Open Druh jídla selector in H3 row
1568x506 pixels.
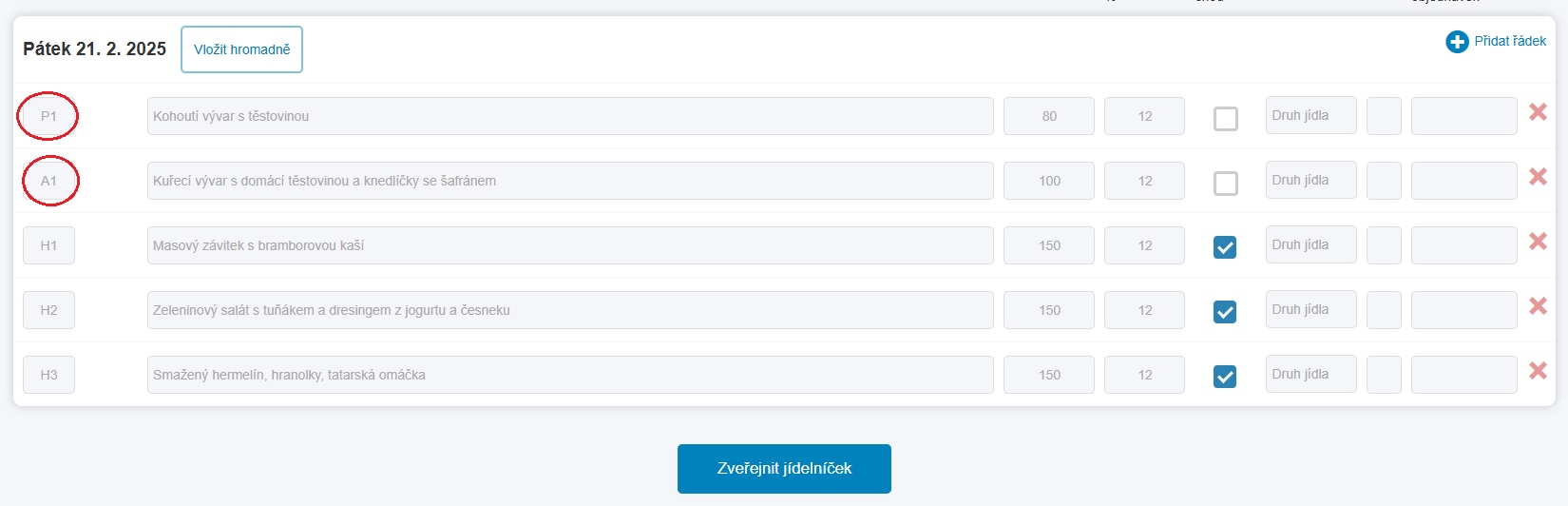tap(1310, 375)
